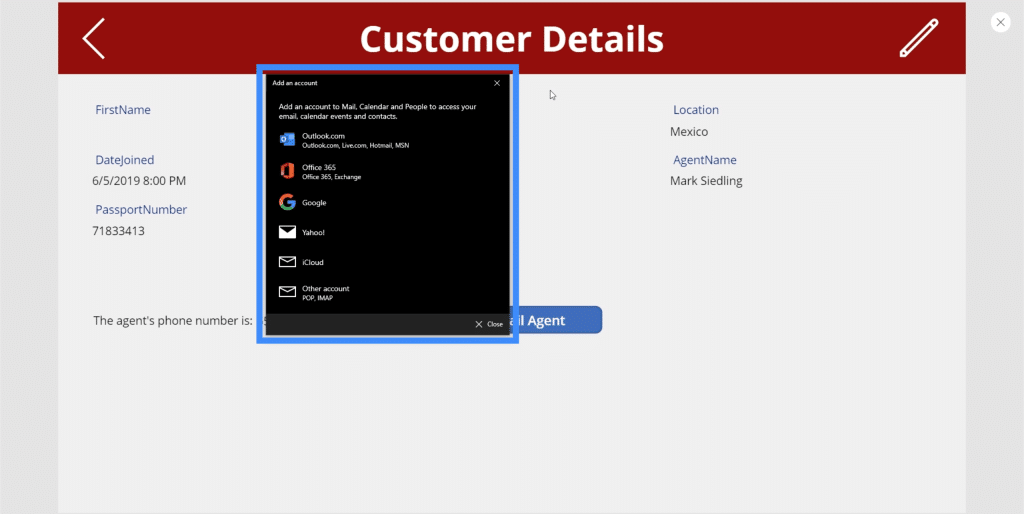Click the Location label

[696, 110]
